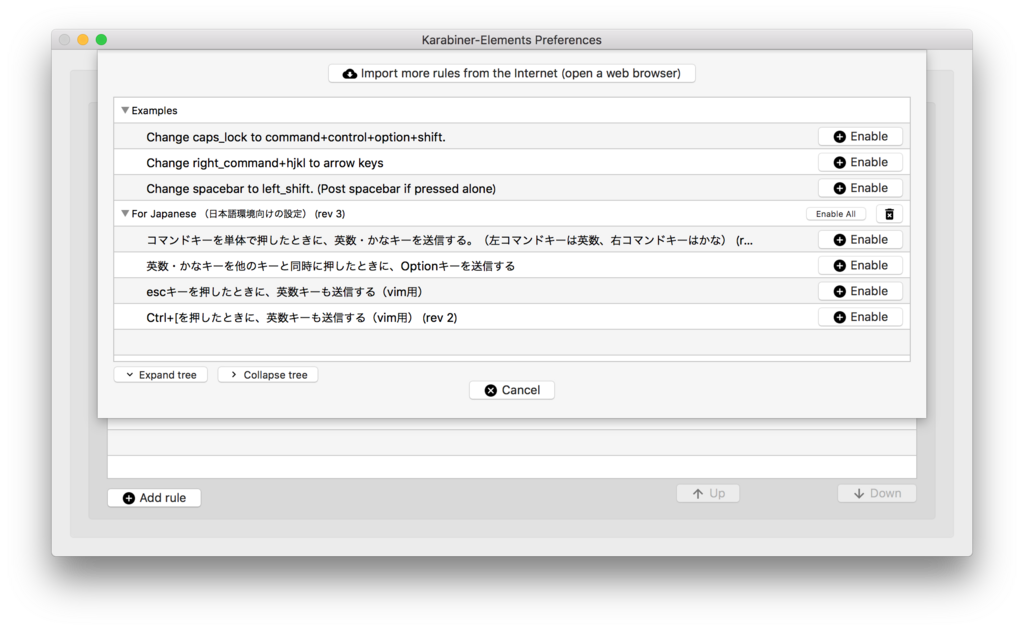Click the Expand tree button
This screenshot has width=1024, height=630.
161,375
